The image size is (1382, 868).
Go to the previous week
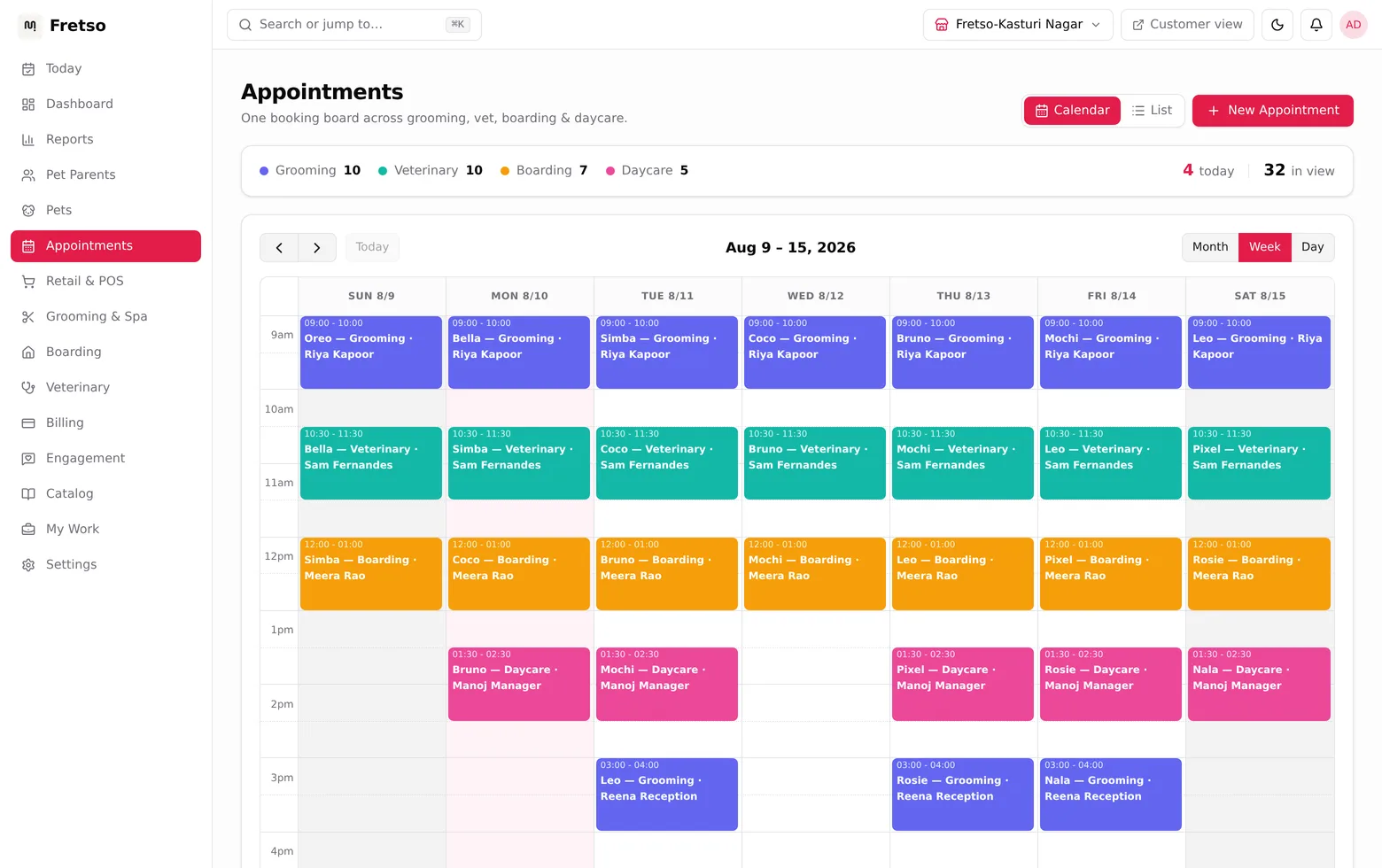click(x=279, y=247)
